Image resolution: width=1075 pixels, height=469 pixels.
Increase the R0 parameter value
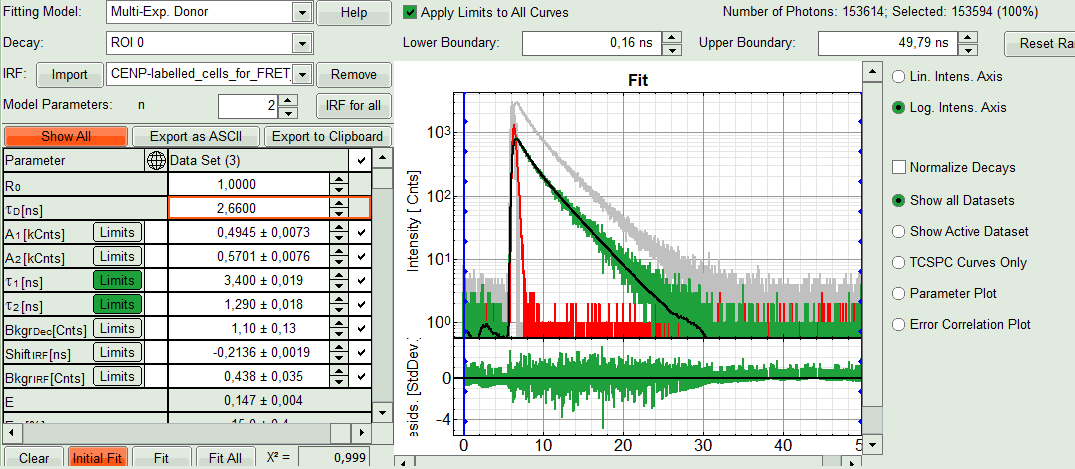click(x=340, y=180)
